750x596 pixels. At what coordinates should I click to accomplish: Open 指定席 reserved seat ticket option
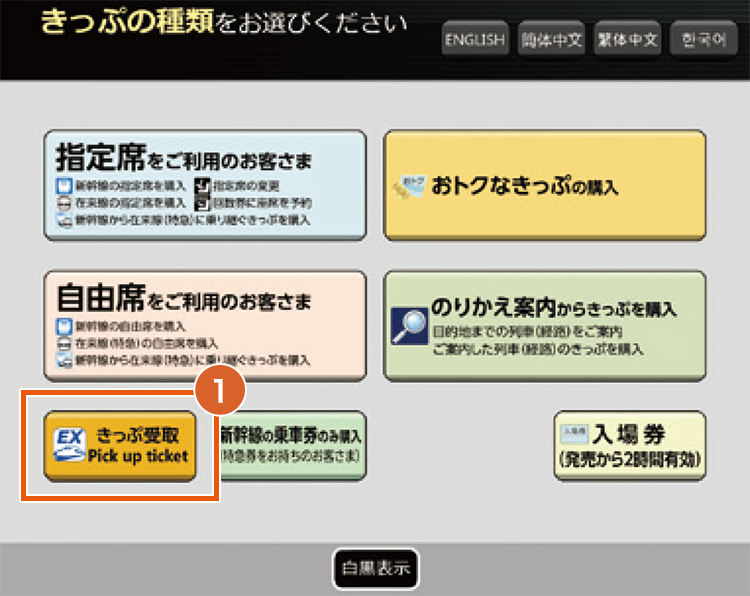tap(205, 185)
